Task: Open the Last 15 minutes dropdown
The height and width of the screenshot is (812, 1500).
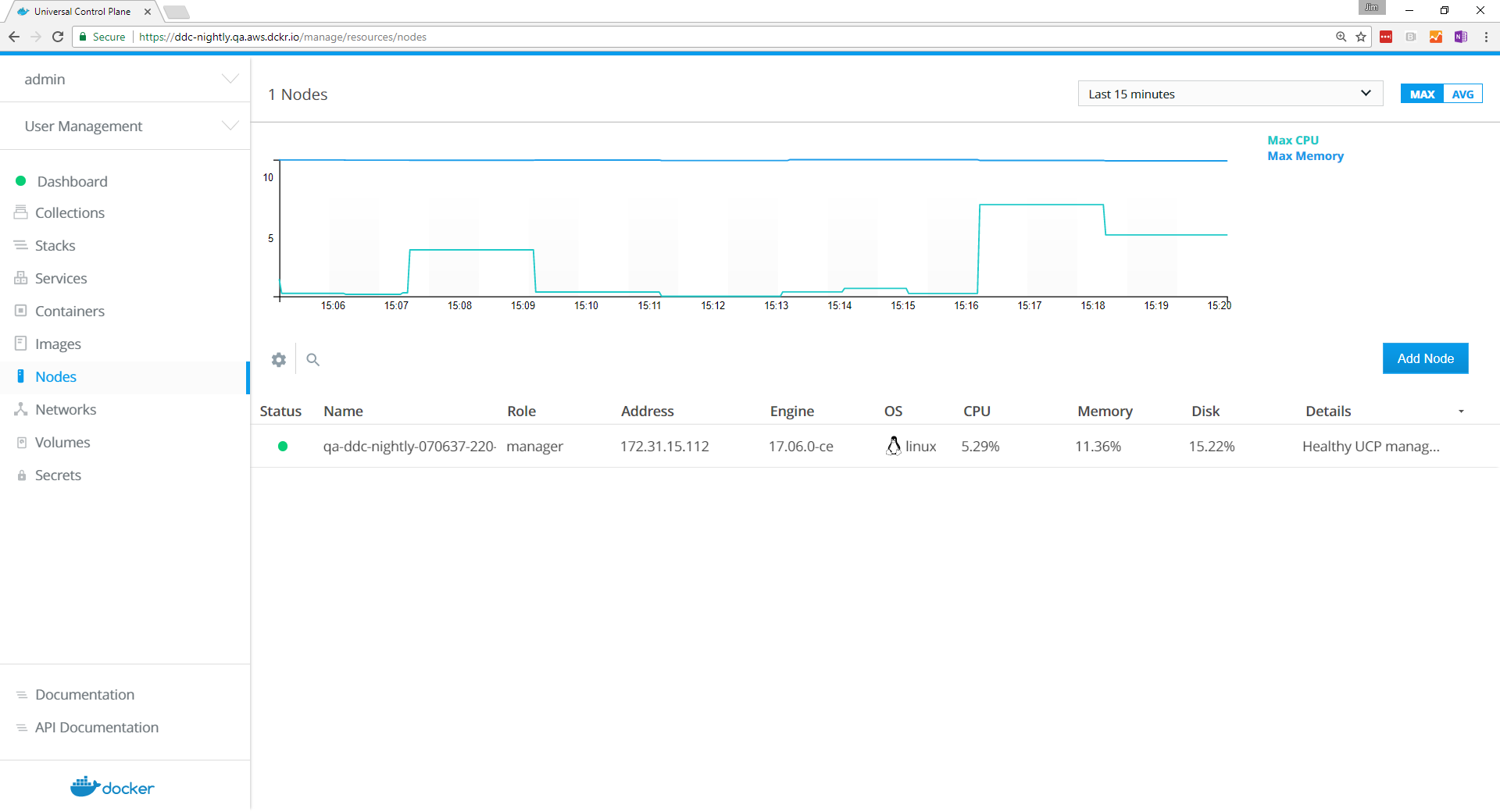Action: pos(1230,94)
